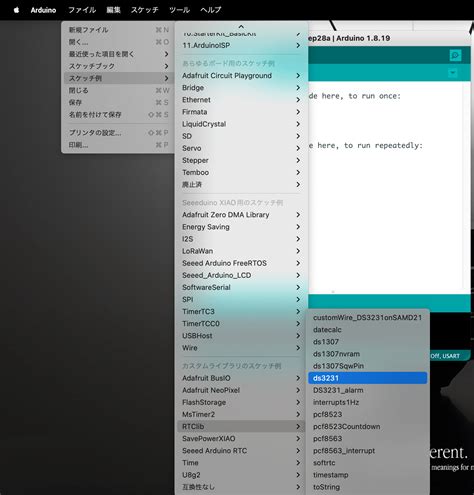Screen dimensions: 474x495
Task: Open the Serial Monitor magnifier icon
Action: tap(455, 55)
